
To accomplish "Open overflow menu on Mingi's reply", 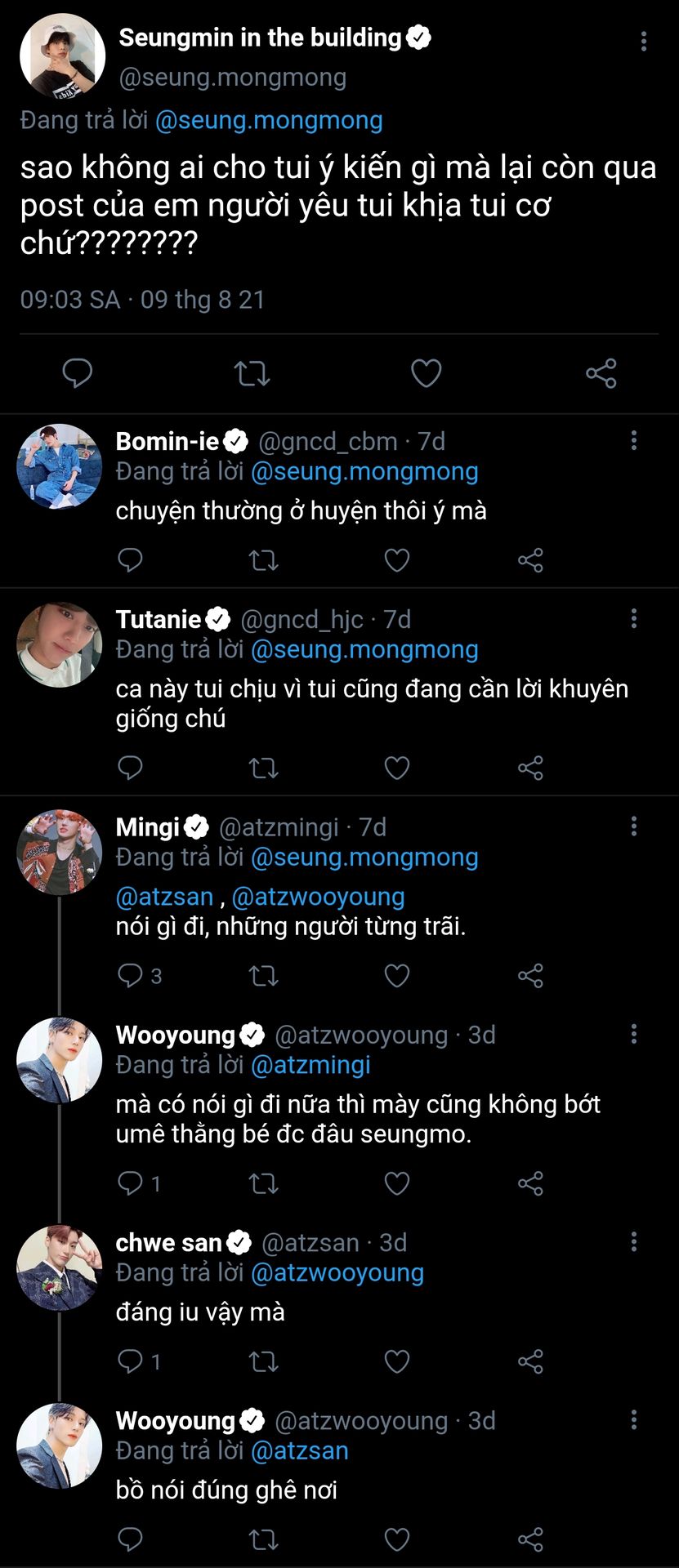I will click(634, 826).
